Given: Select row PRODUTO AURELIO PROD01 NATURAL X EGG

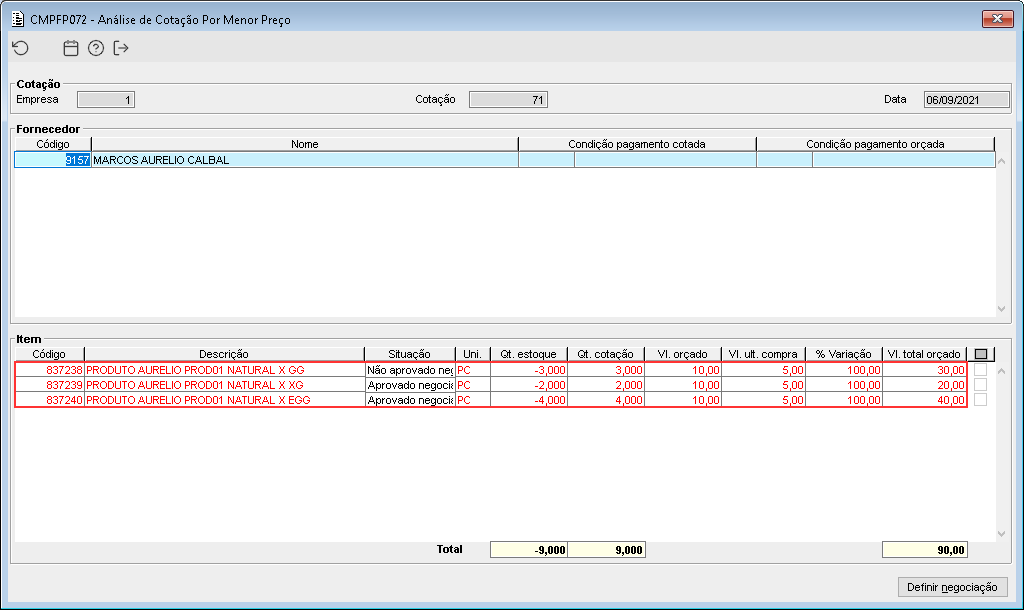Looking at the screenshot, I should [225, 400].
